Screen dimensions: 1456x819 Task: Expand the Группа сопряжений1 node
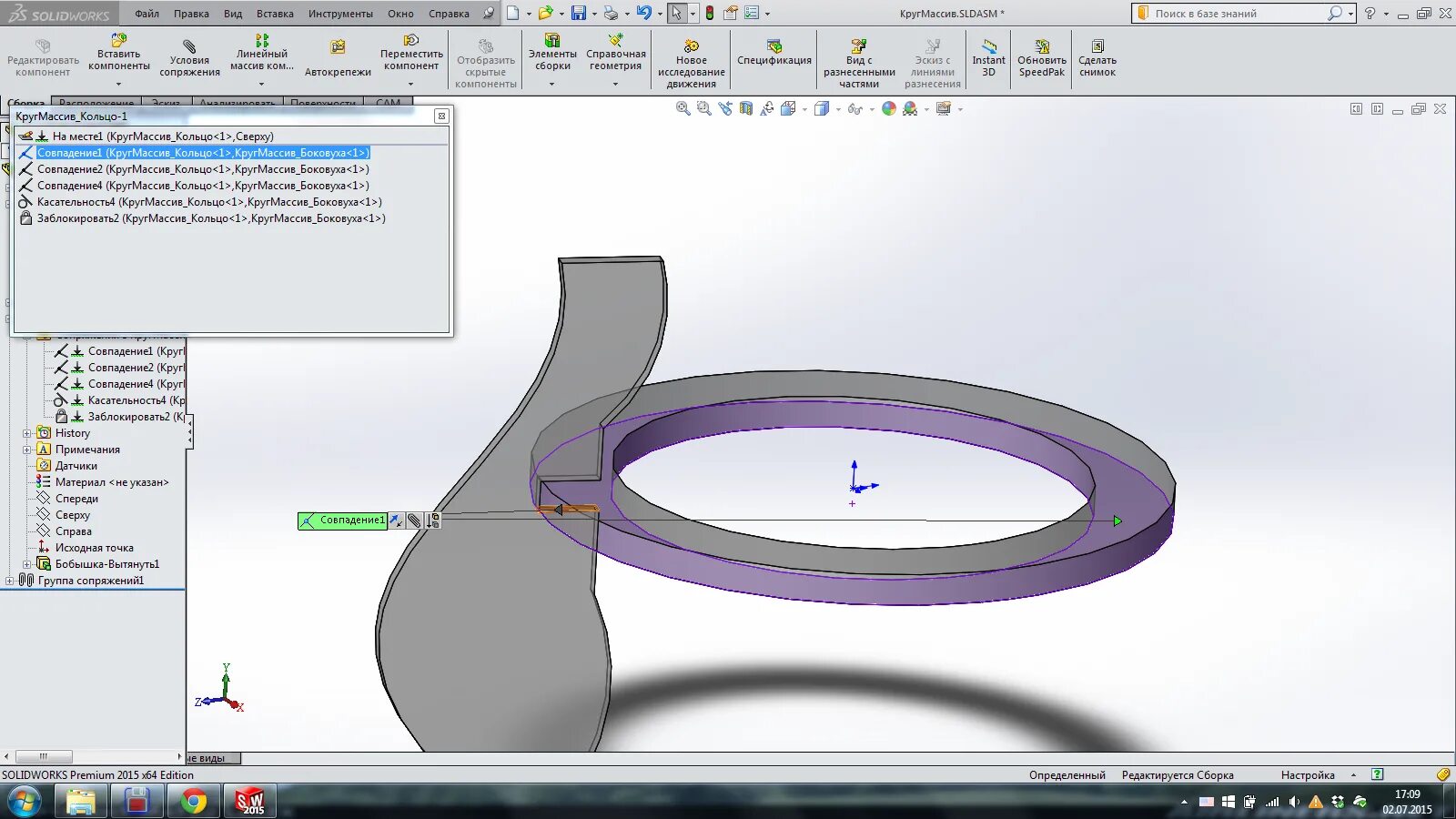coord(9,581)
